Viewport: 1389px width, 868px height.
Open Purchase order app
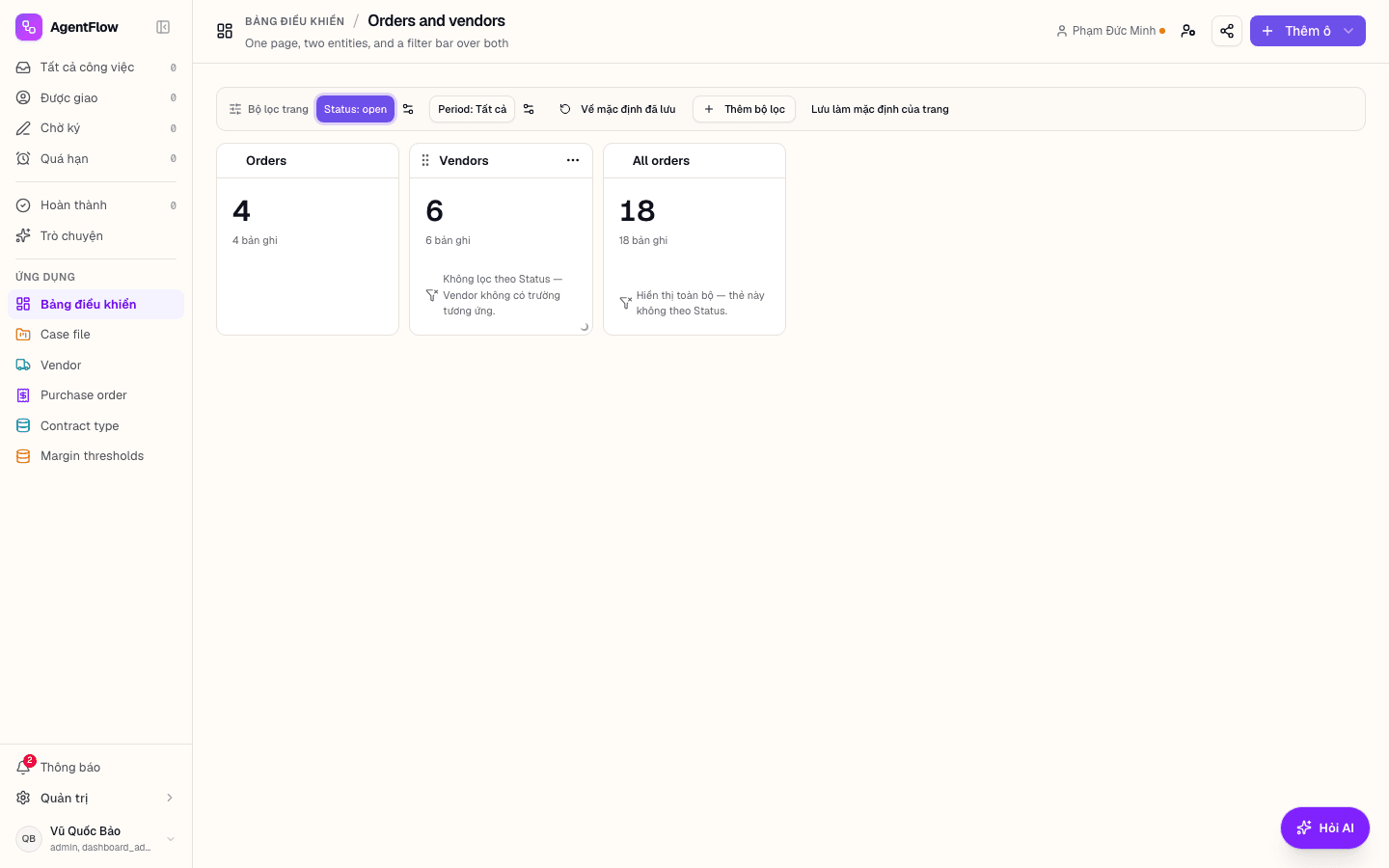click(x=96, y=395)
